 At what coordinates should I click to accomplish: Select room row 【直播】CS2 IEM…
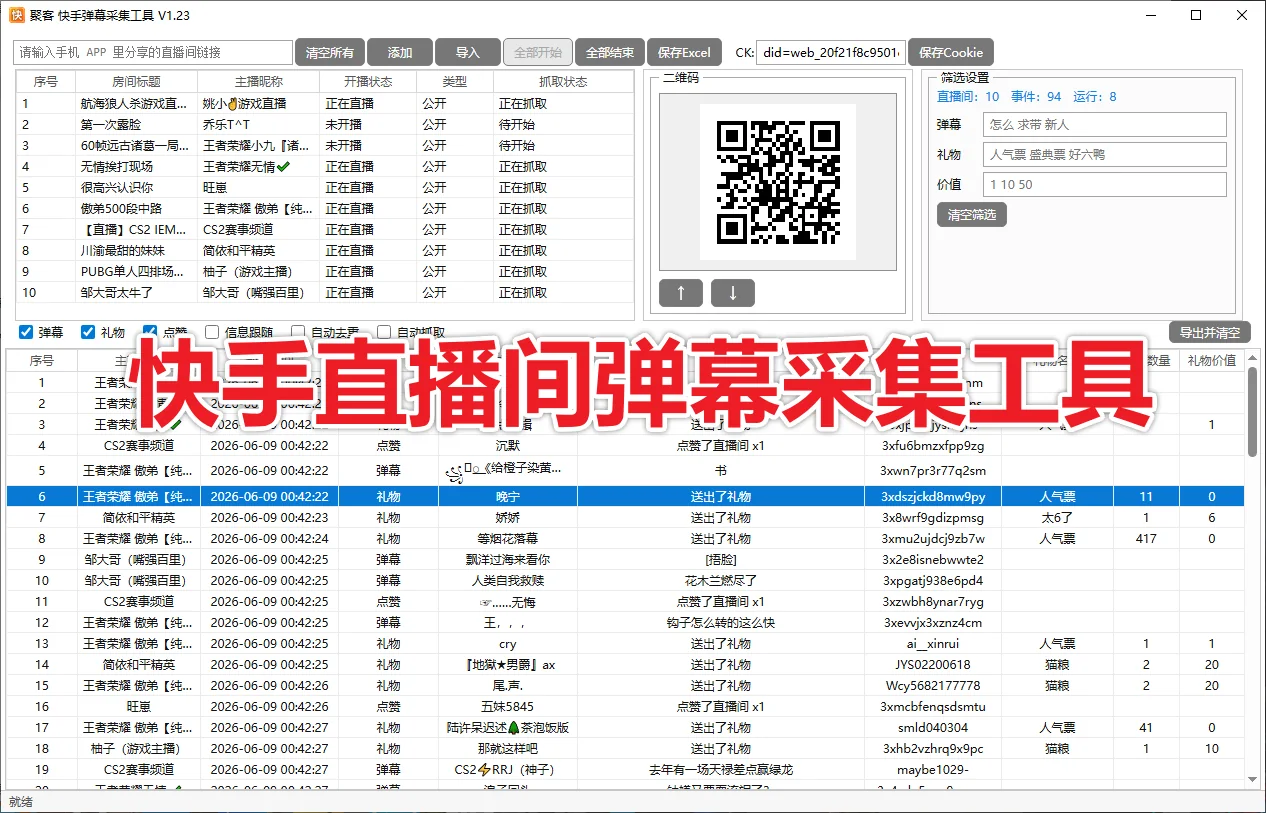(x=325, y=229)
